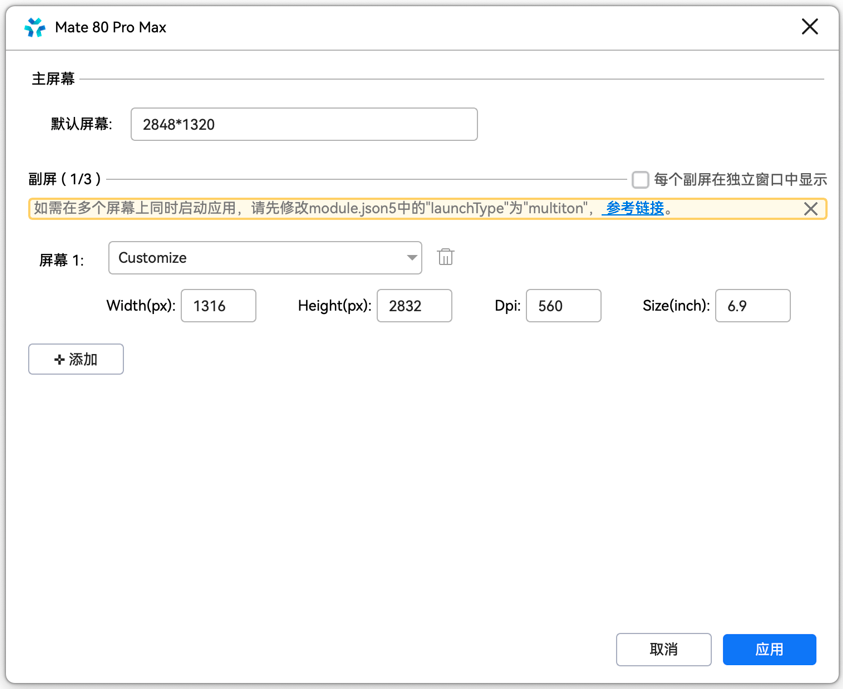
Task: Focus the default screen 2848*1320 field
Action: click(x=304, y=125)
